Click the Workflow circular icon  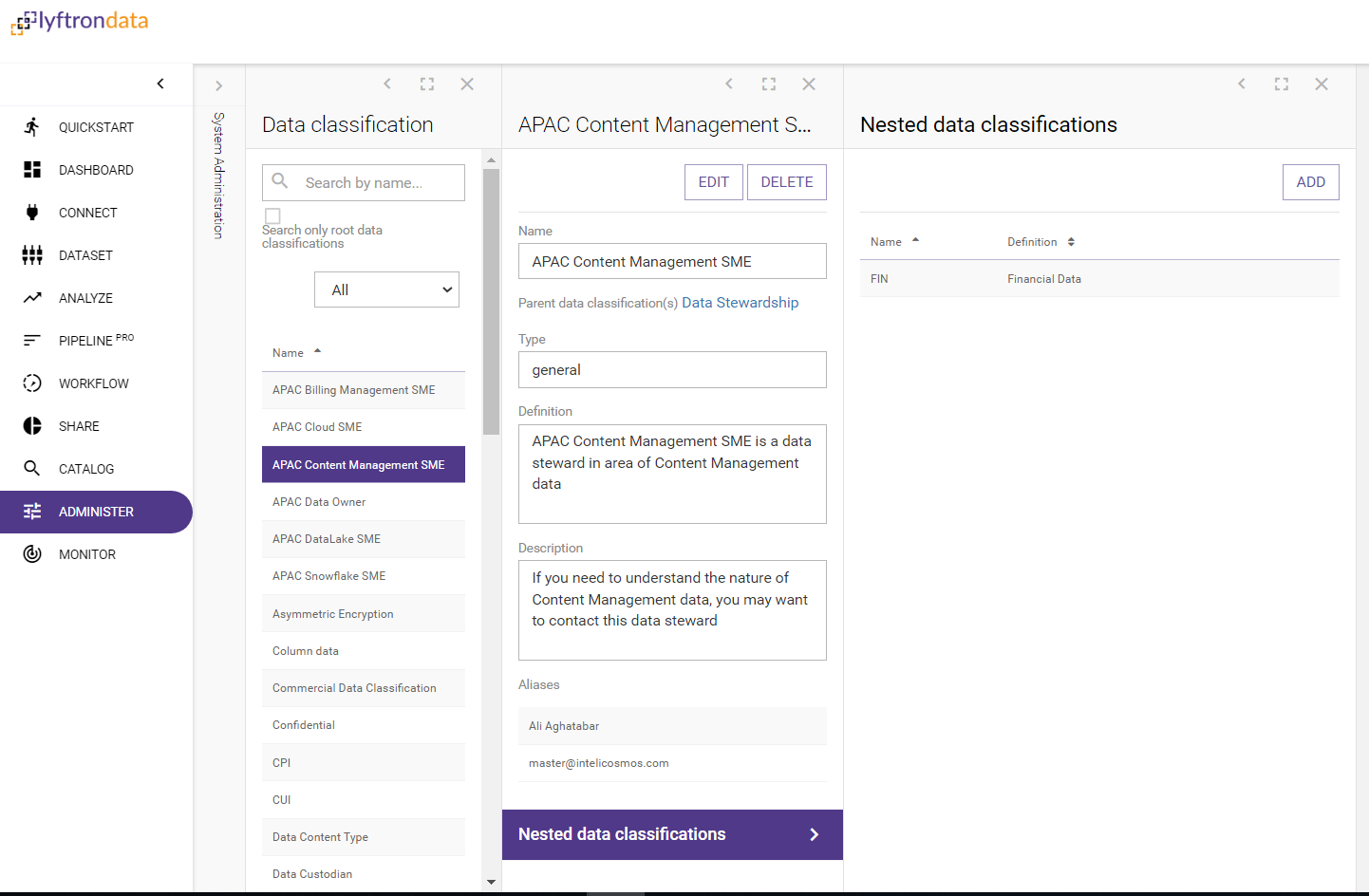click(32, 383)
